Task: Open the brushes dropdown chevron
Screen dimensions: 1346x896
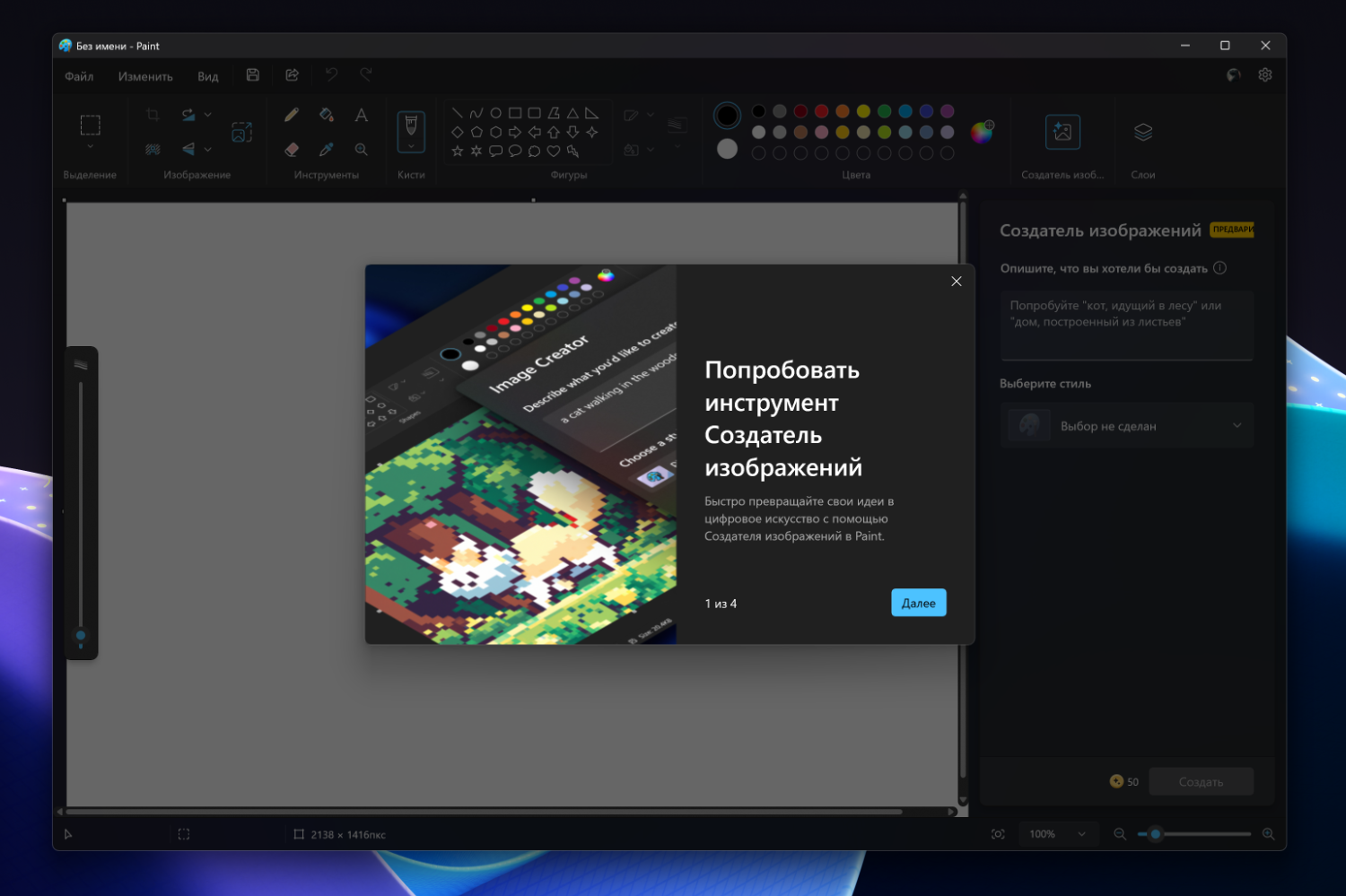Action: pyautogui.click(x=411, y=146)
